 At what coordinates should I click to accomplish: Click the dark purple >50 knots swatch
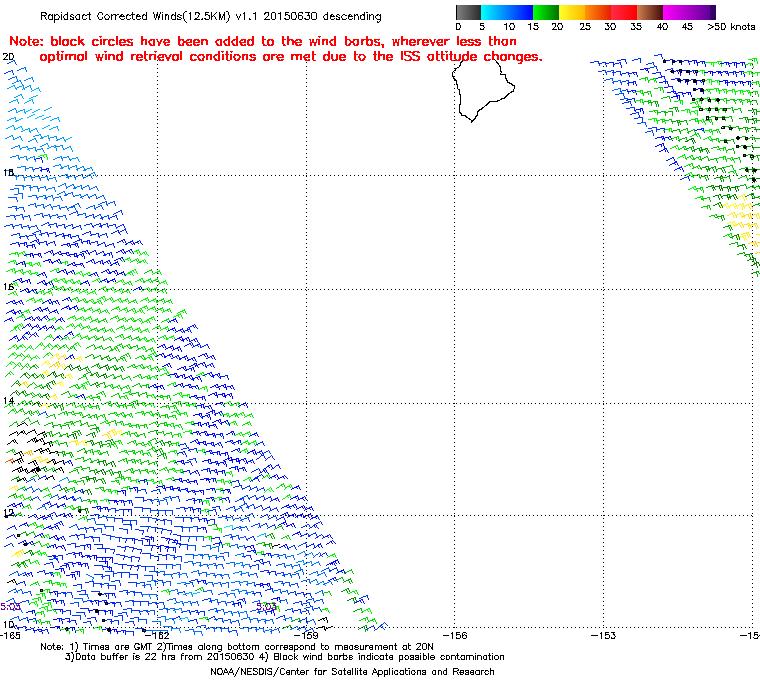[x=713, y=12]
